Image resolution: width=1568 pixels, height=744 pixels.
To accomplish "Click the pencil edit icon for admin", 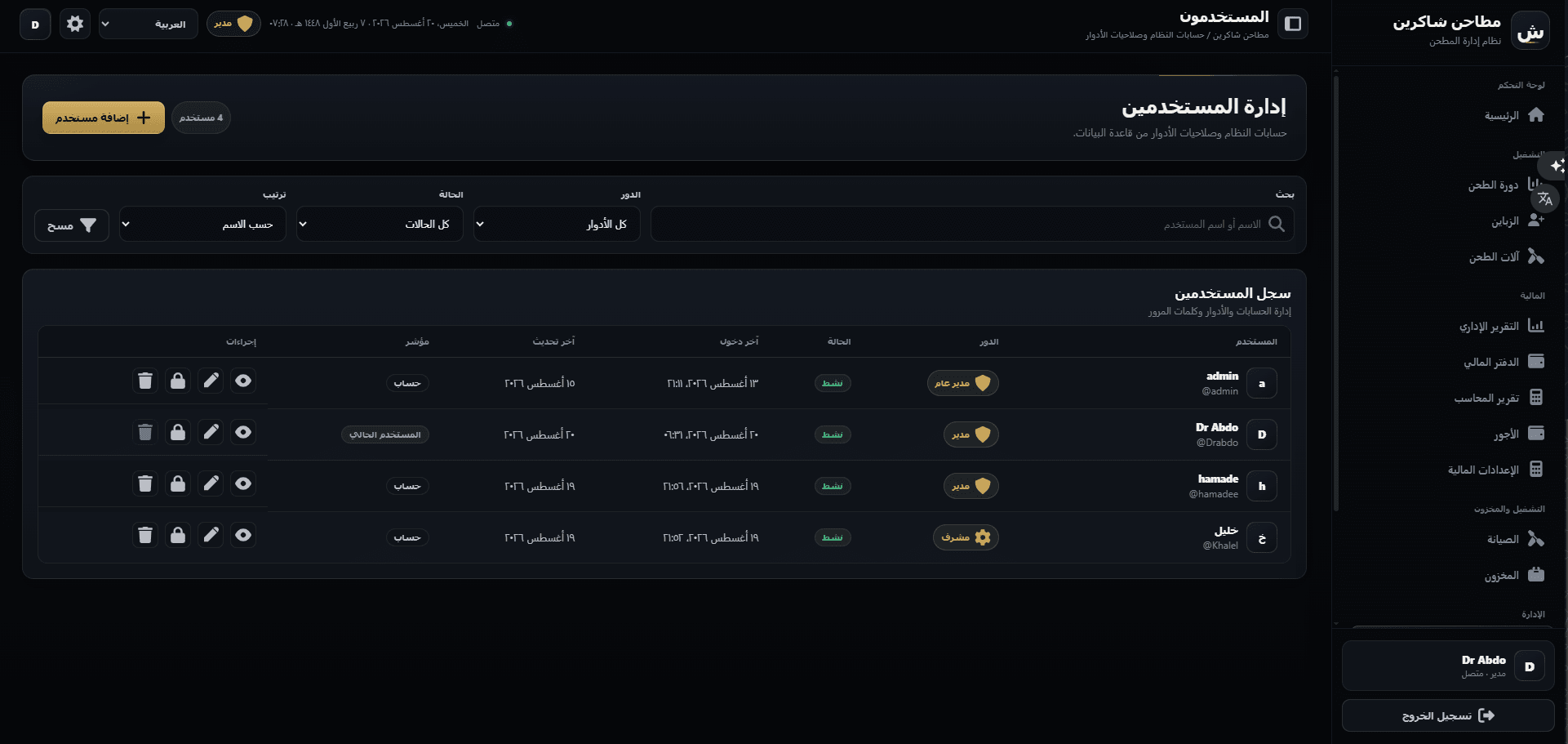I will [x=211, y=381].
